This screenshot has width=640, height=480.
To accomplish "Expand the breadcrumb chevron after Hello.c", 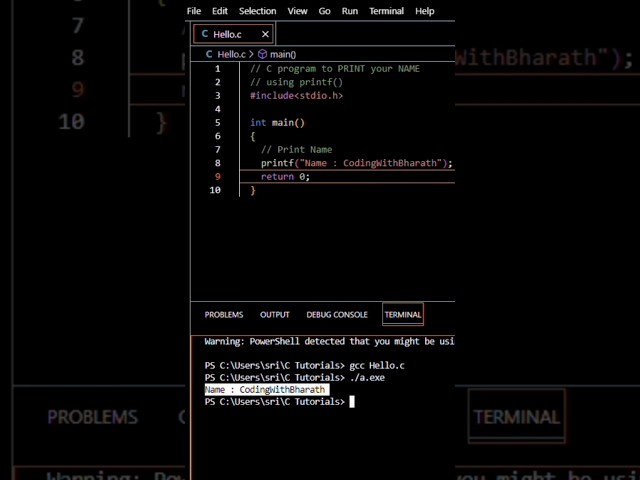I will 251,54.
